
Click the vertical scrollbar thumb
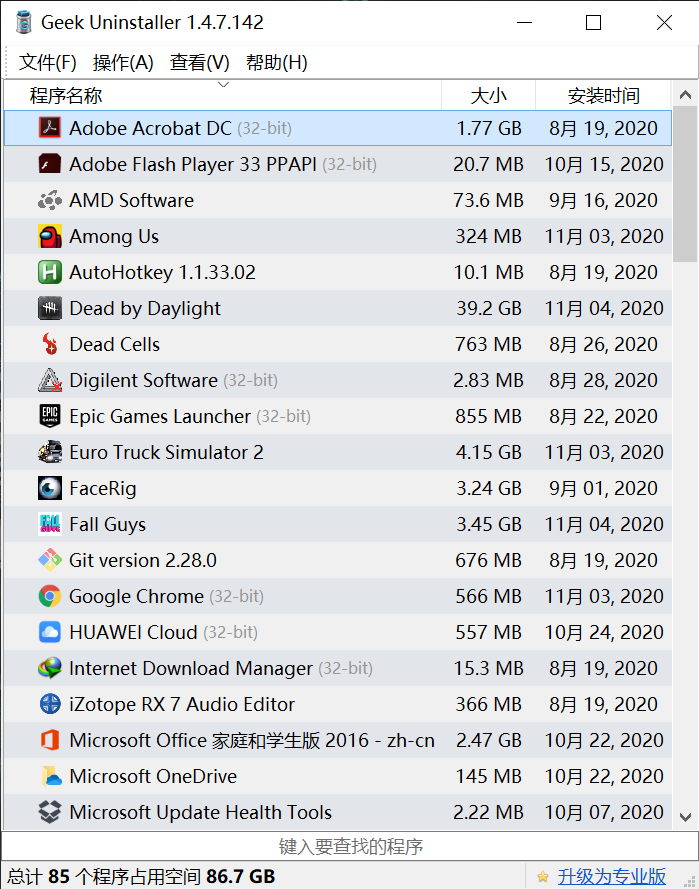685,184
